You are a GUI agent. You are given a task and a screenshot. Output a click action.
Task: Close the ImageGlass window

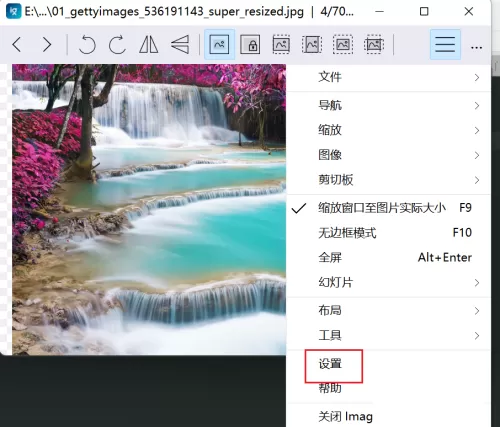[x=469, y=12]
